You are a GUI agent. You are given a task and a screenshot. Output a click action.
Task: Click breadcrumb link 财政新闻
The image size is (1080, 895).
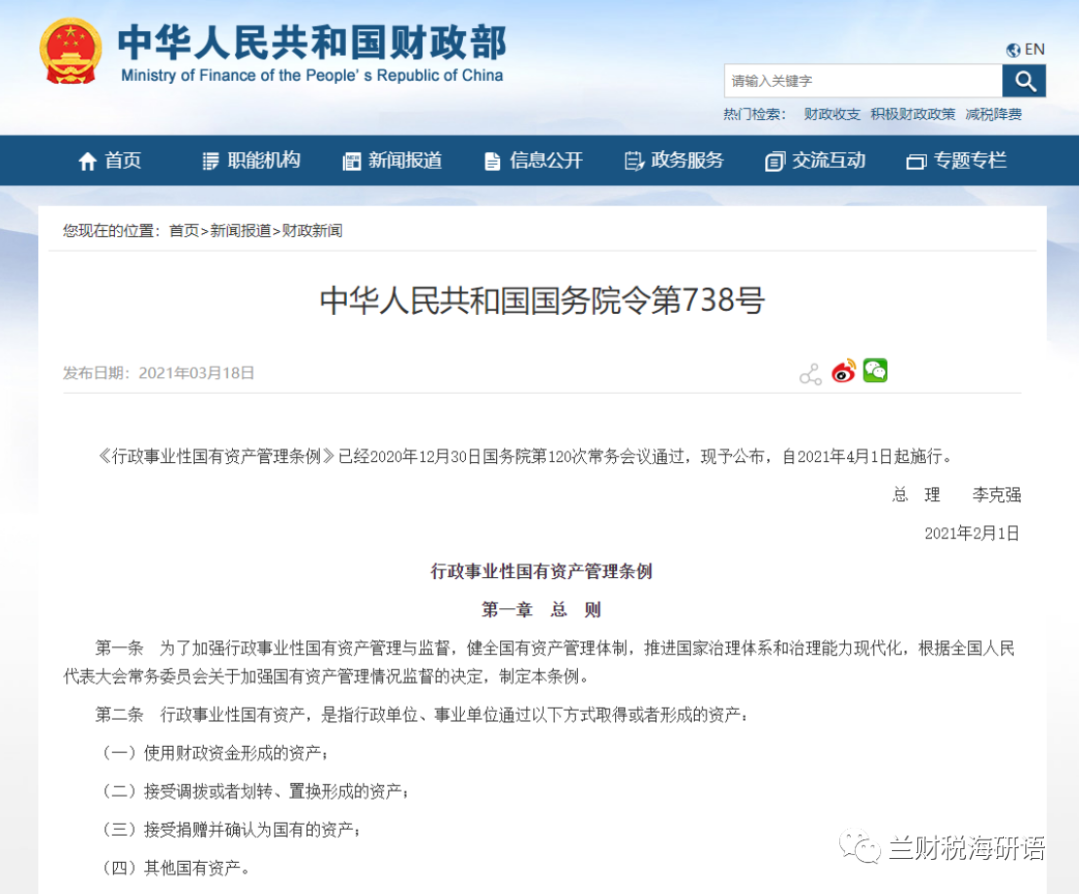[312, 231]
